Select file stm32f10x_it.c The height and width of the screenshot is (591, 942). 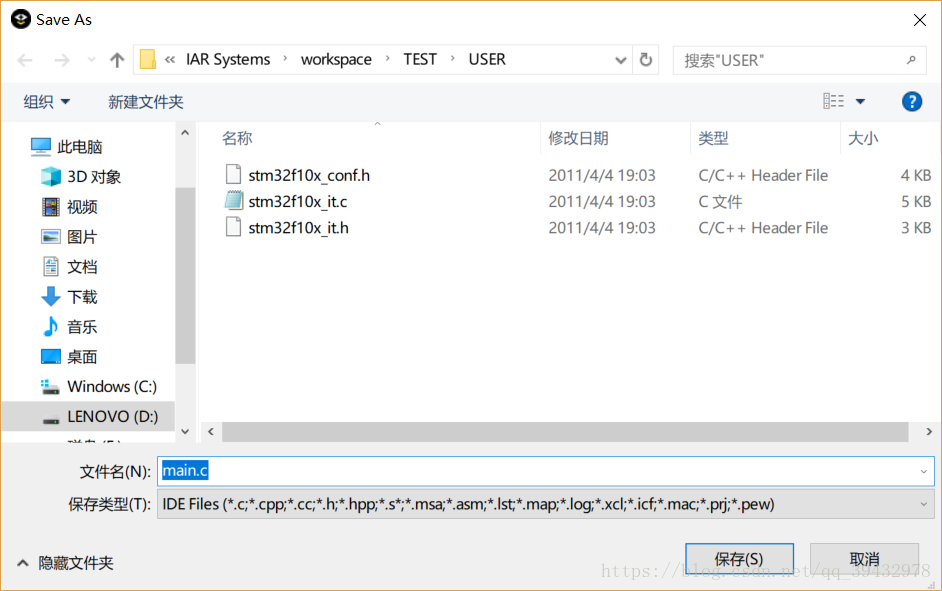click(297, 202)
